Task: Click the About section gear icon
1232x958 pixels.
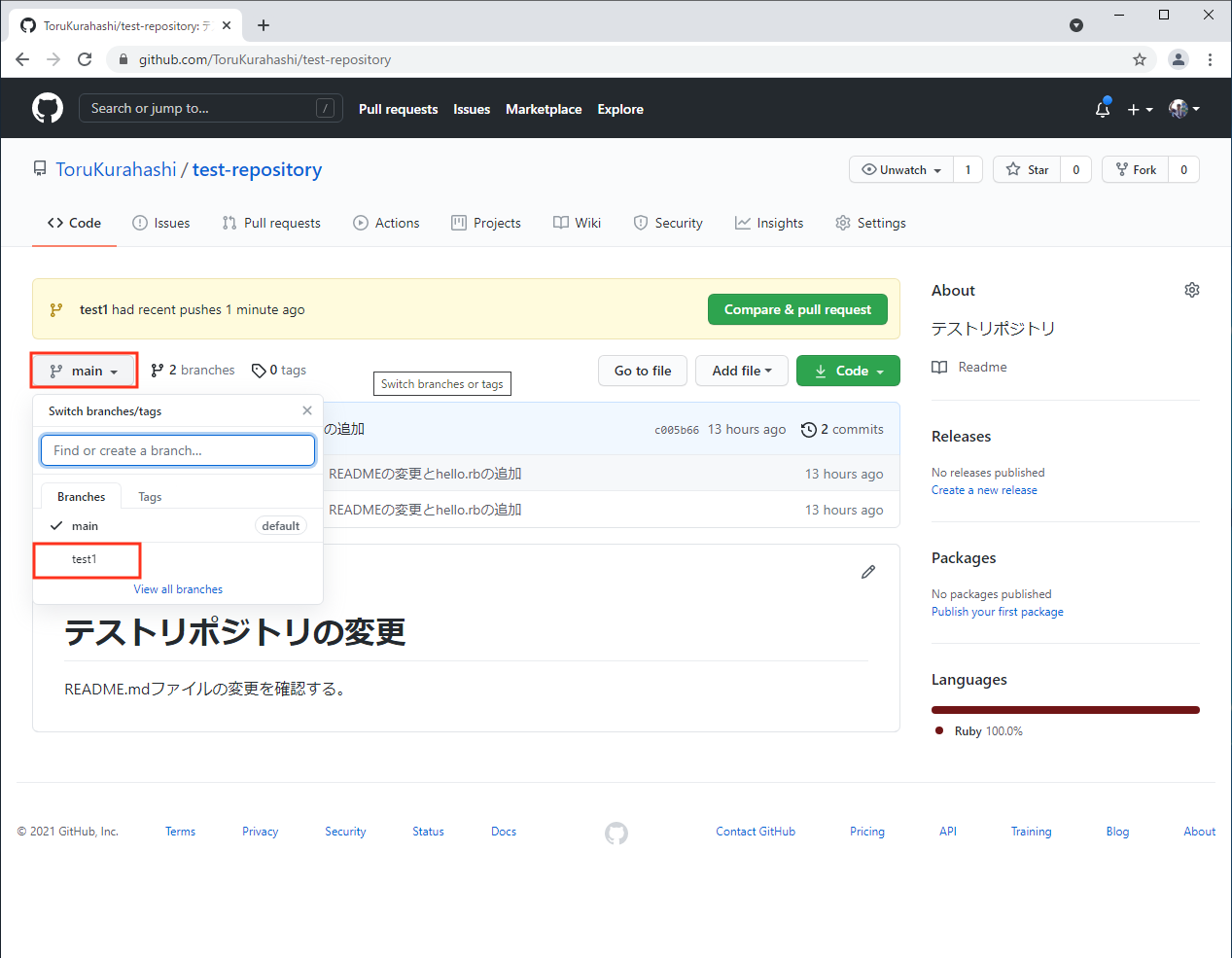Action: tap(1192, 290)
